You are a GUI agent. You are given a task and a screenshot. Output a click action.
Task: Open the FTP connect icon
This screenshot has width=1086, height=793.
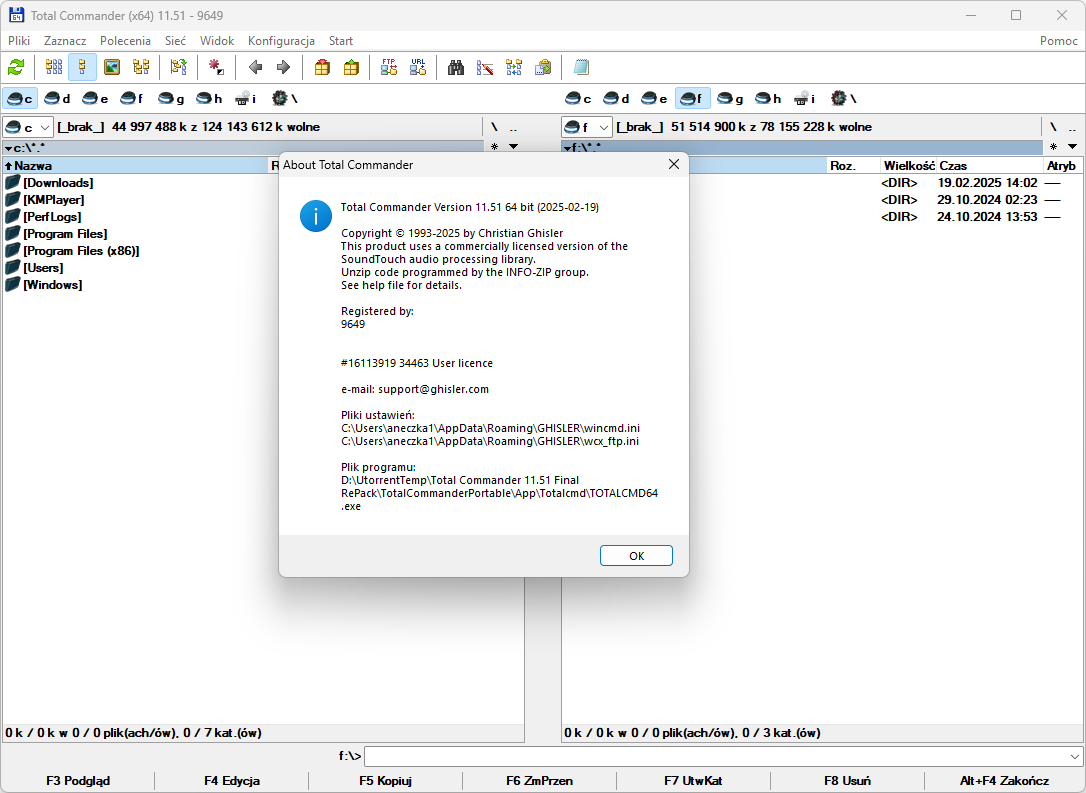[x=389, y=67]
